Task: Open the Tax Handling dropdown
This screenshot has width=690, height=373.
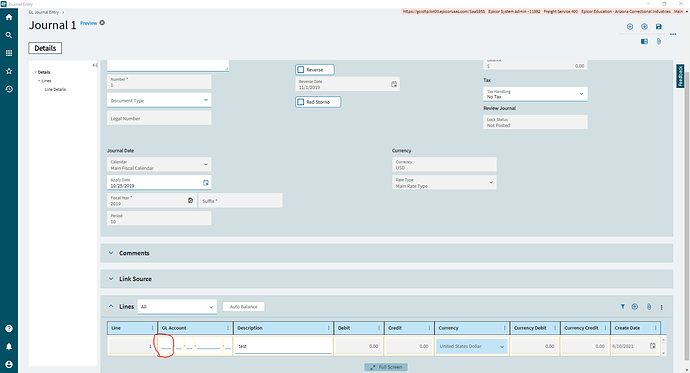Action: click(x=535, y=94)
